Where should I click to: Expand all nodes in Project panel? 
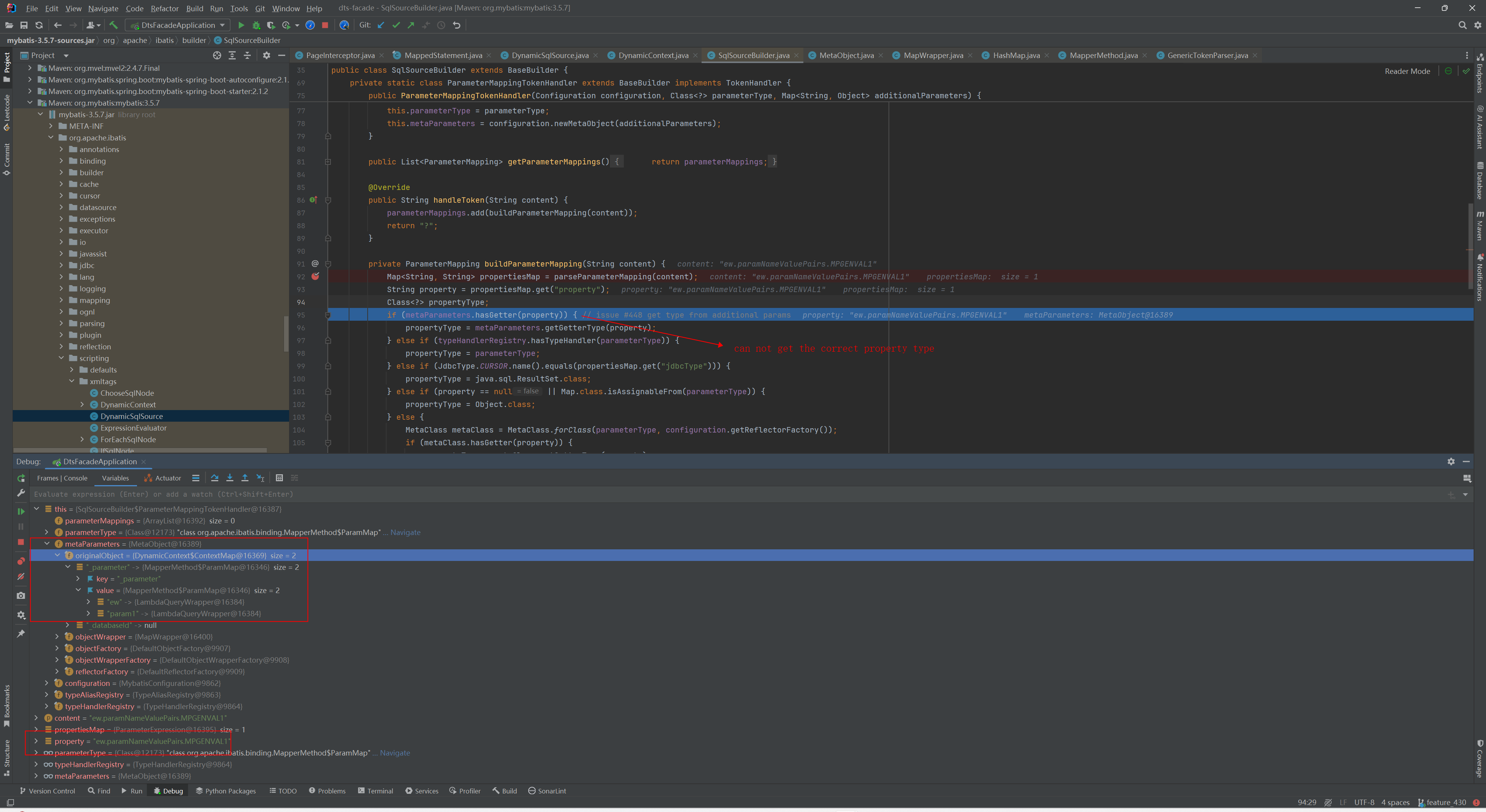click(x=232, y=55)
